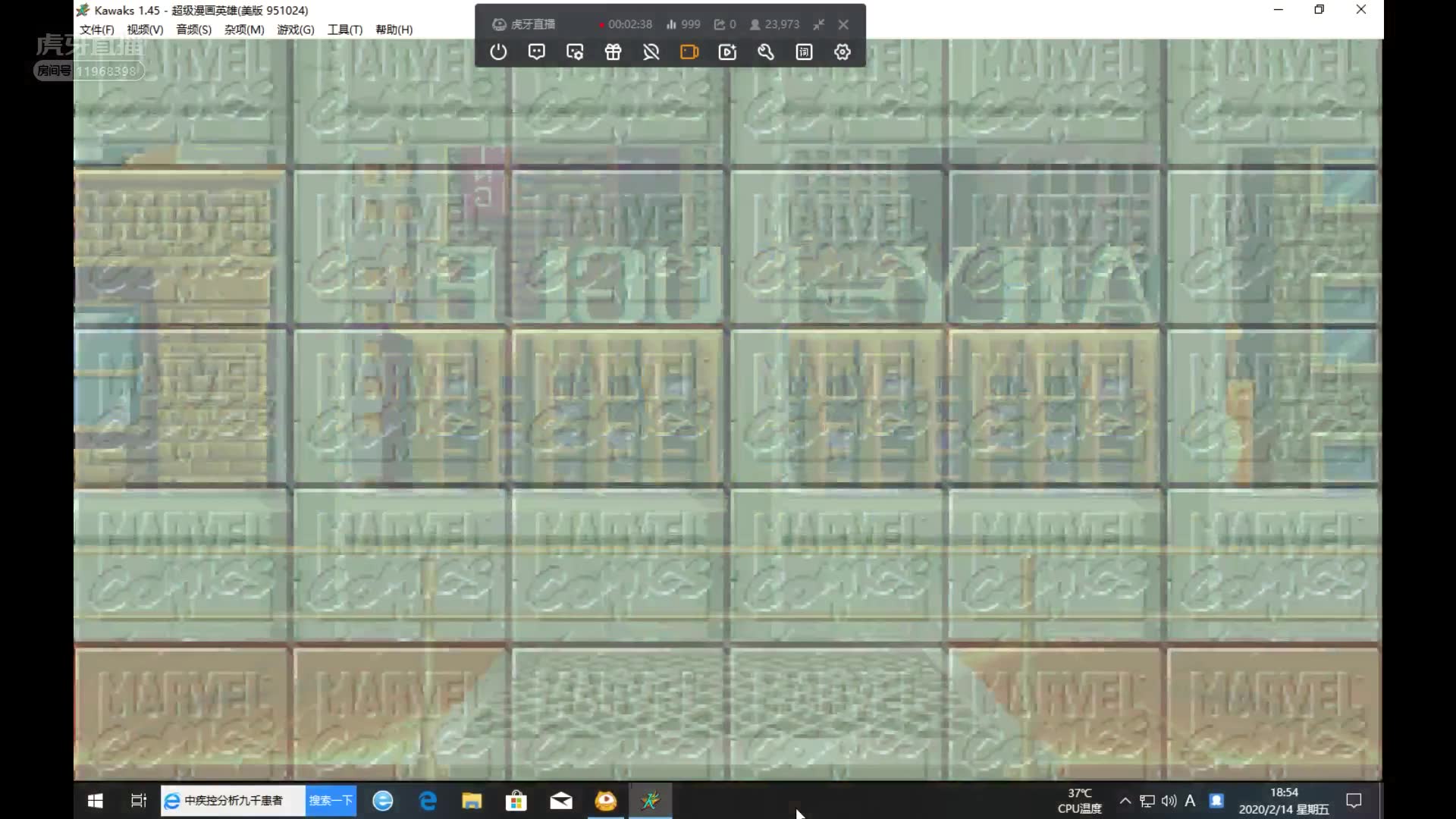Click the power icon in Huya toolbar

(498, 52)
